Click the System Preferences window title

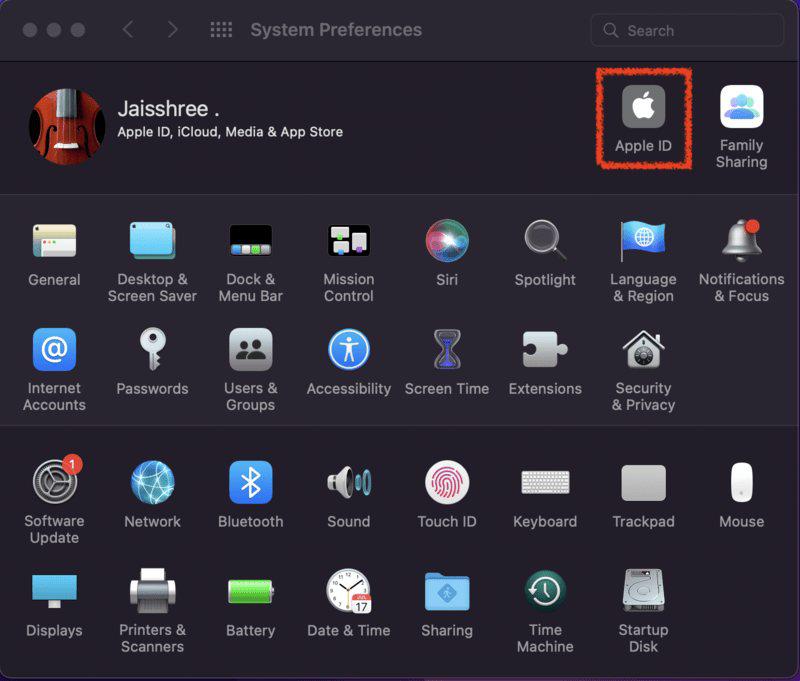336,30
